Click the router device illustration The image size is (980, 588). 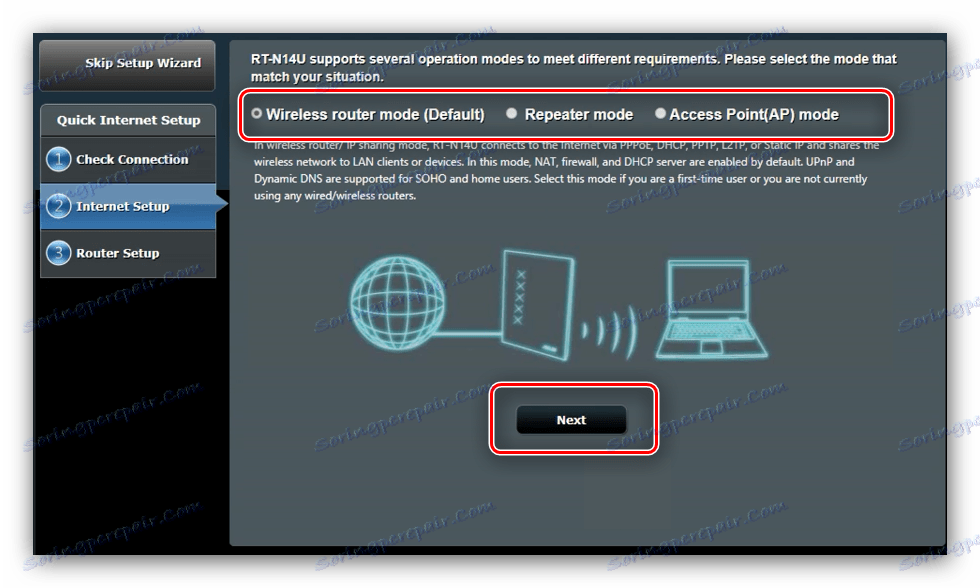[x=538, y=304]
